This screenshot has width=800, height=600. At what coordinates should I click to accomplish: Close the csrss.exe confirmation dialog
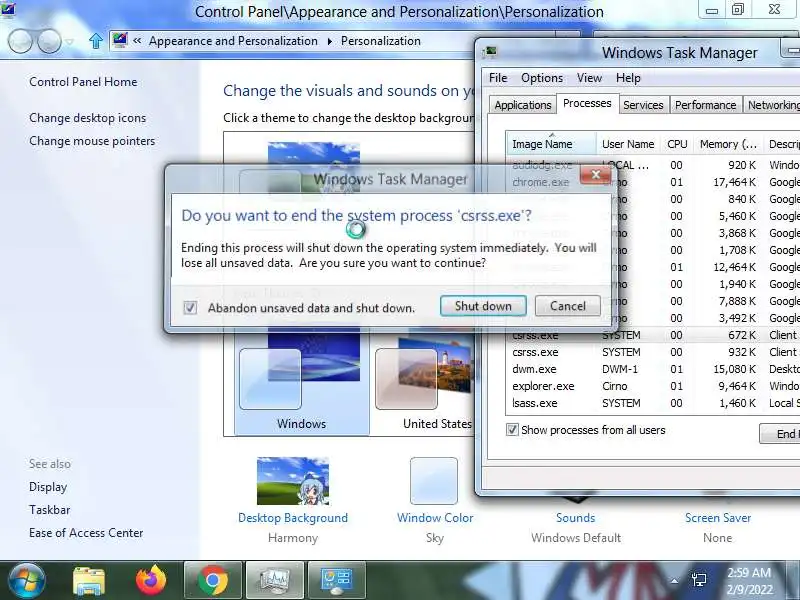tap(595, 175)
